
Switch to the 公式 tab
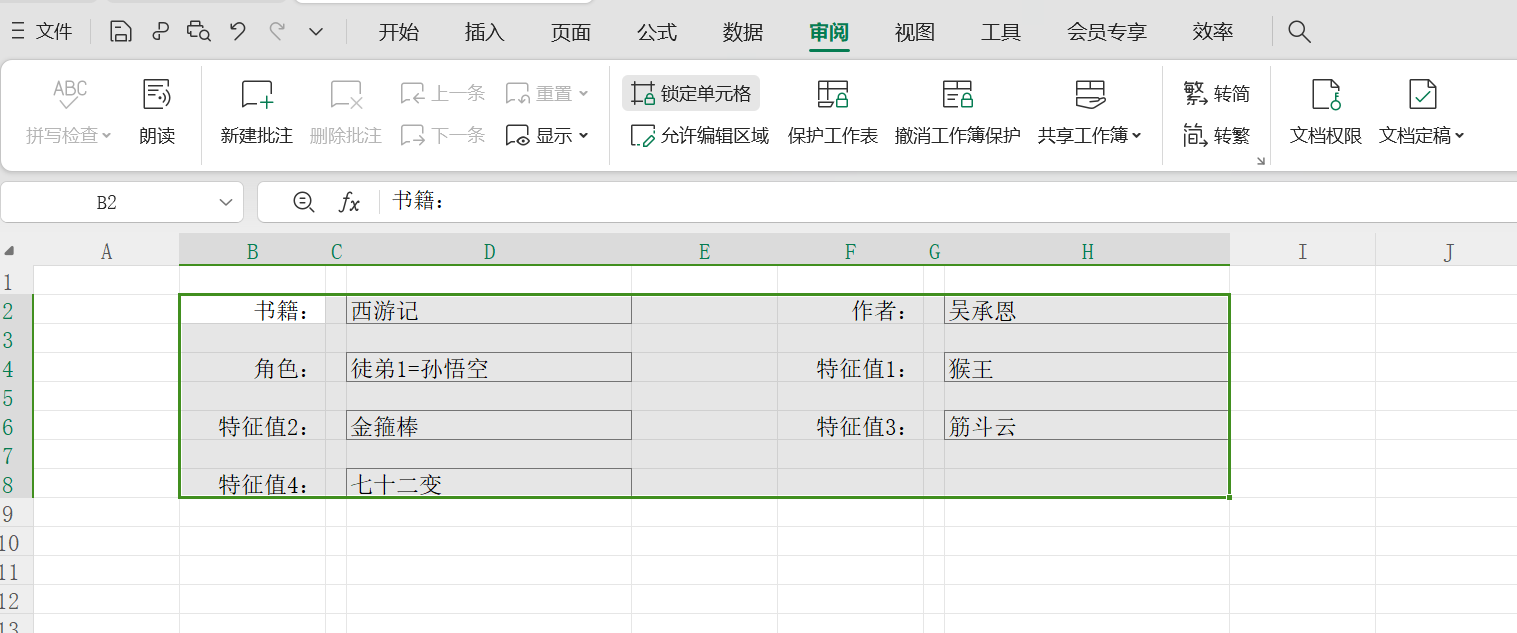pos(657,32)
